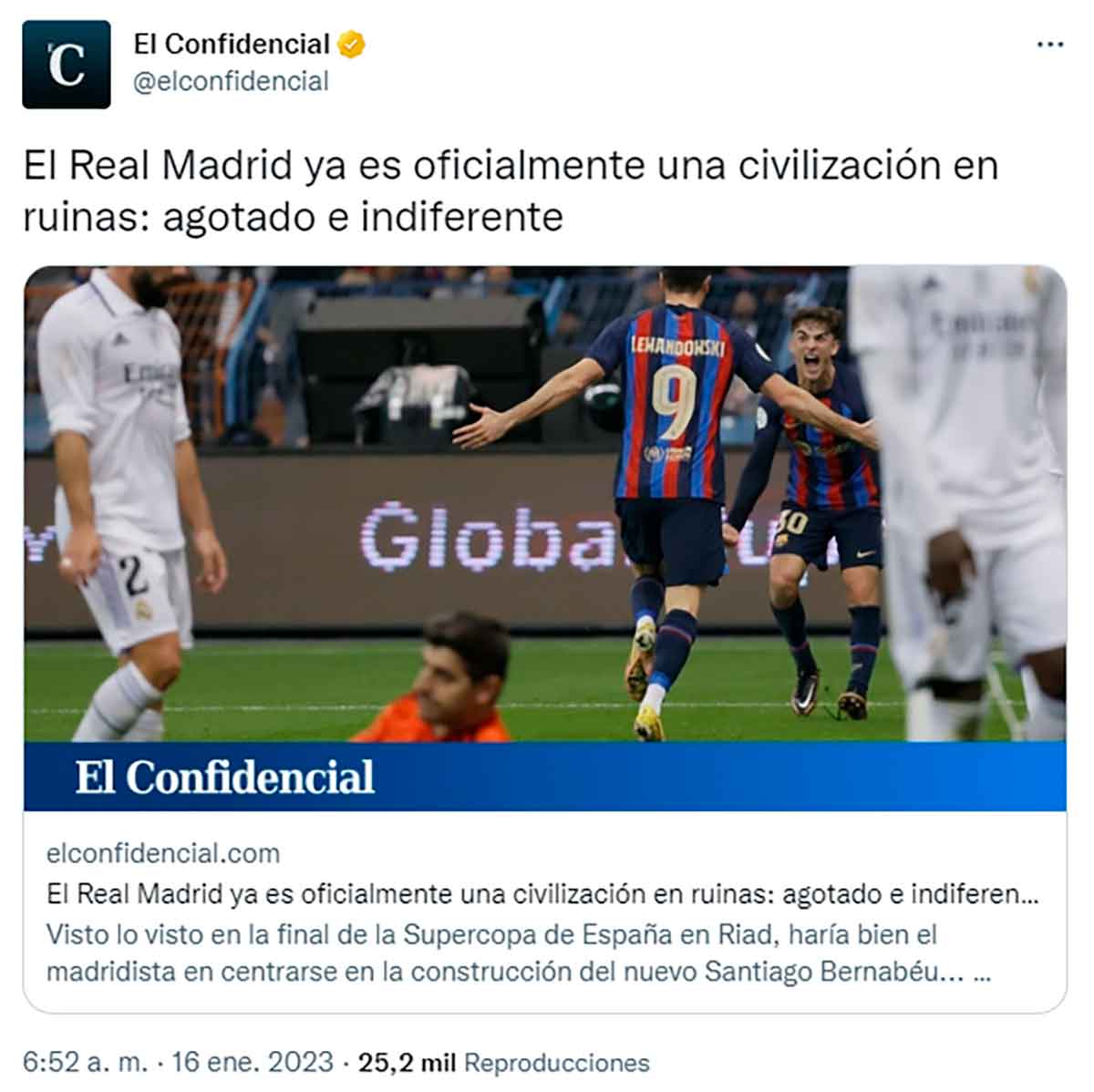The width and height of the screenshot is (1094, 1092).
Task: Visit the @elconfidencial handle link
Action: click(x=231, y=82)
